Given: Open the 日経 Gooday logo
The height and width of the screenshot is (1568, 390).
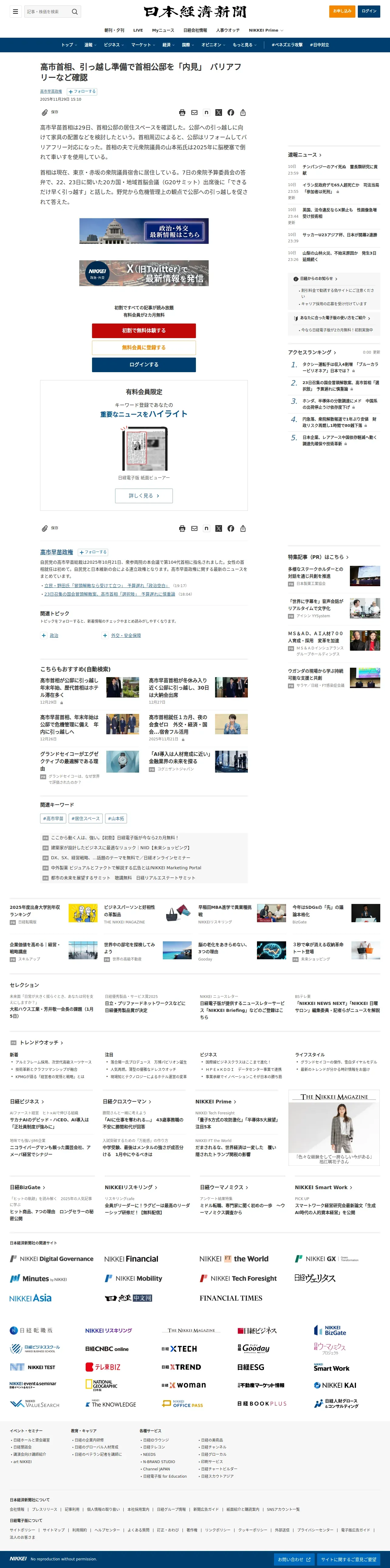Looking at the screenshot, I should (x=253, y=1349).
